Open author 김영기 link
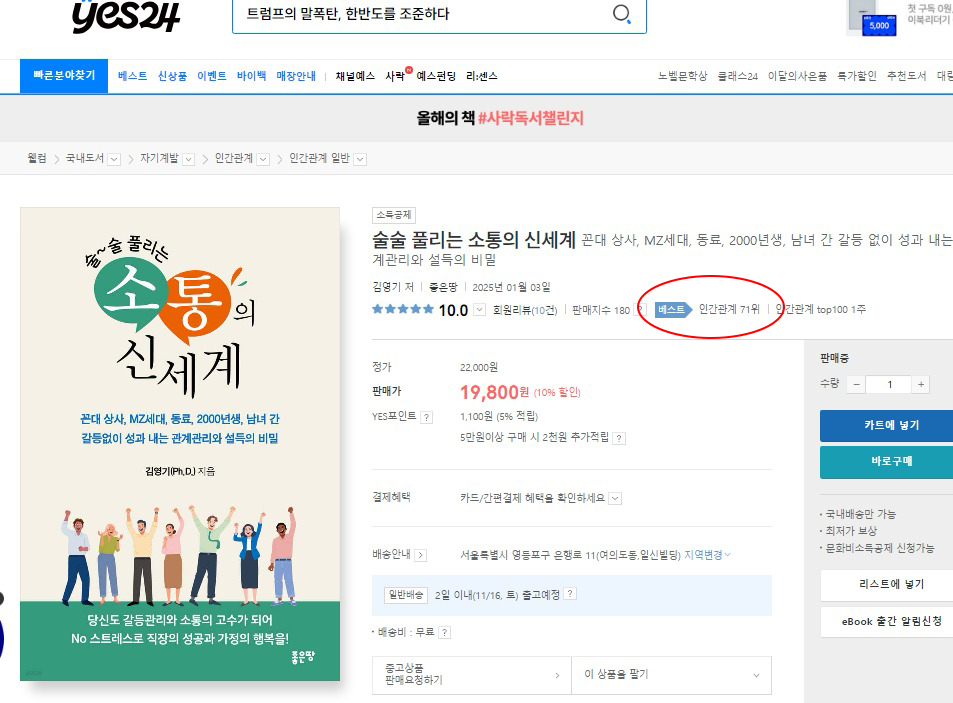This screenshot has width=953, height=703. pyautogui.click(x=388, y=287)
